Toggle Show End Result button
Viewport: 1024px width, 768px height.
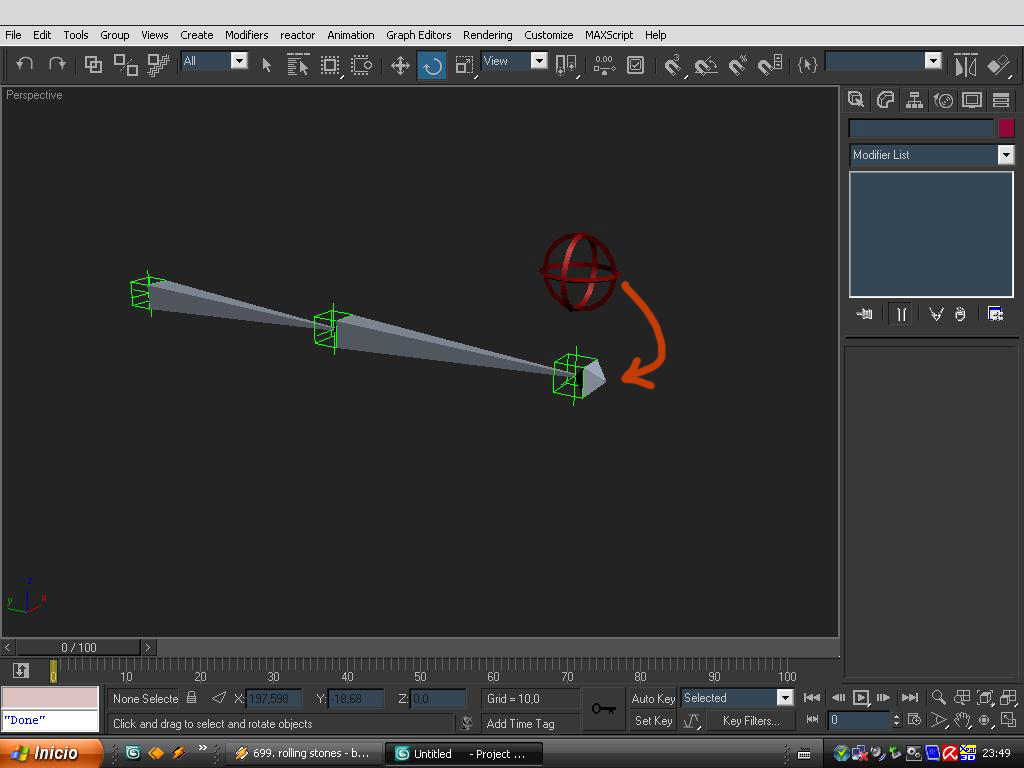coord(901,314)
